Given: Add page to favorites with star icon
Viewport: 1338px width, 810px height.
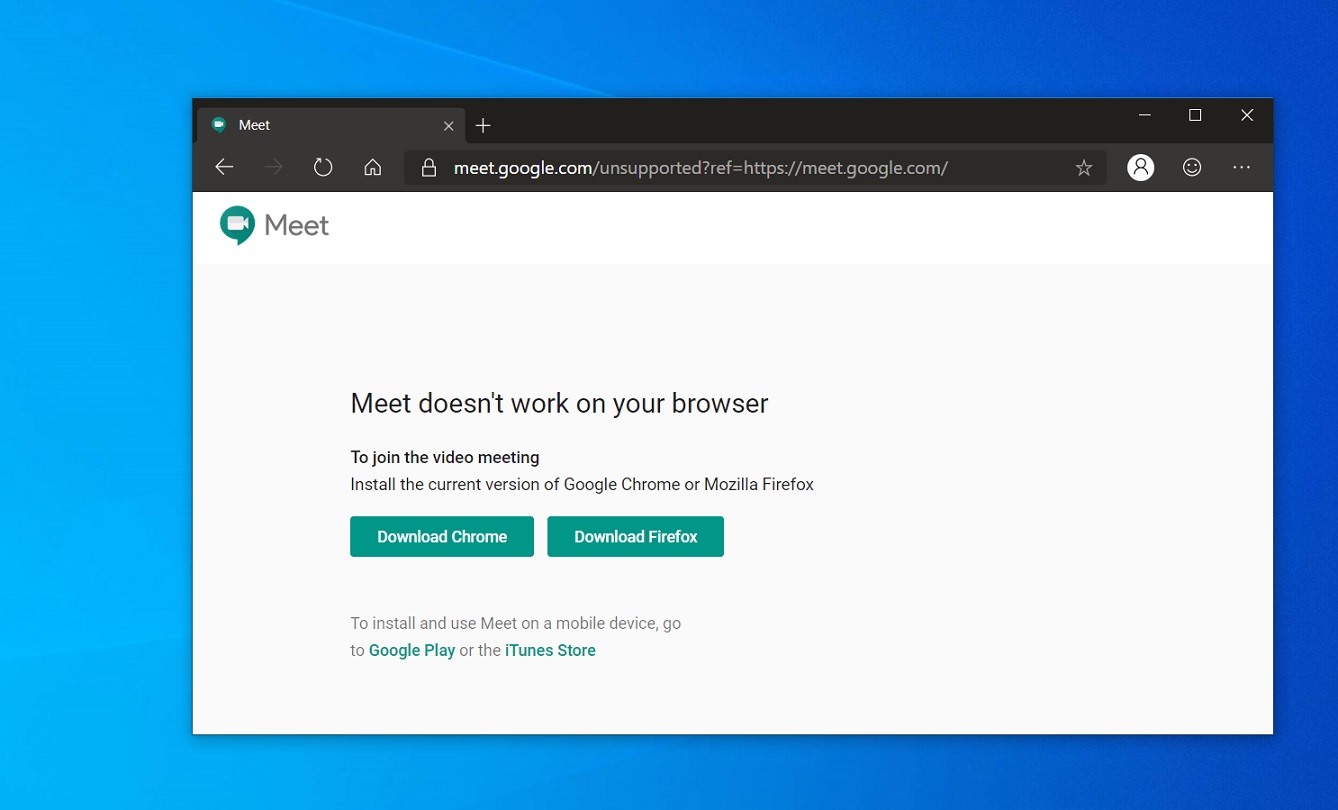Looking at the screenshot, I should 1084,168.
